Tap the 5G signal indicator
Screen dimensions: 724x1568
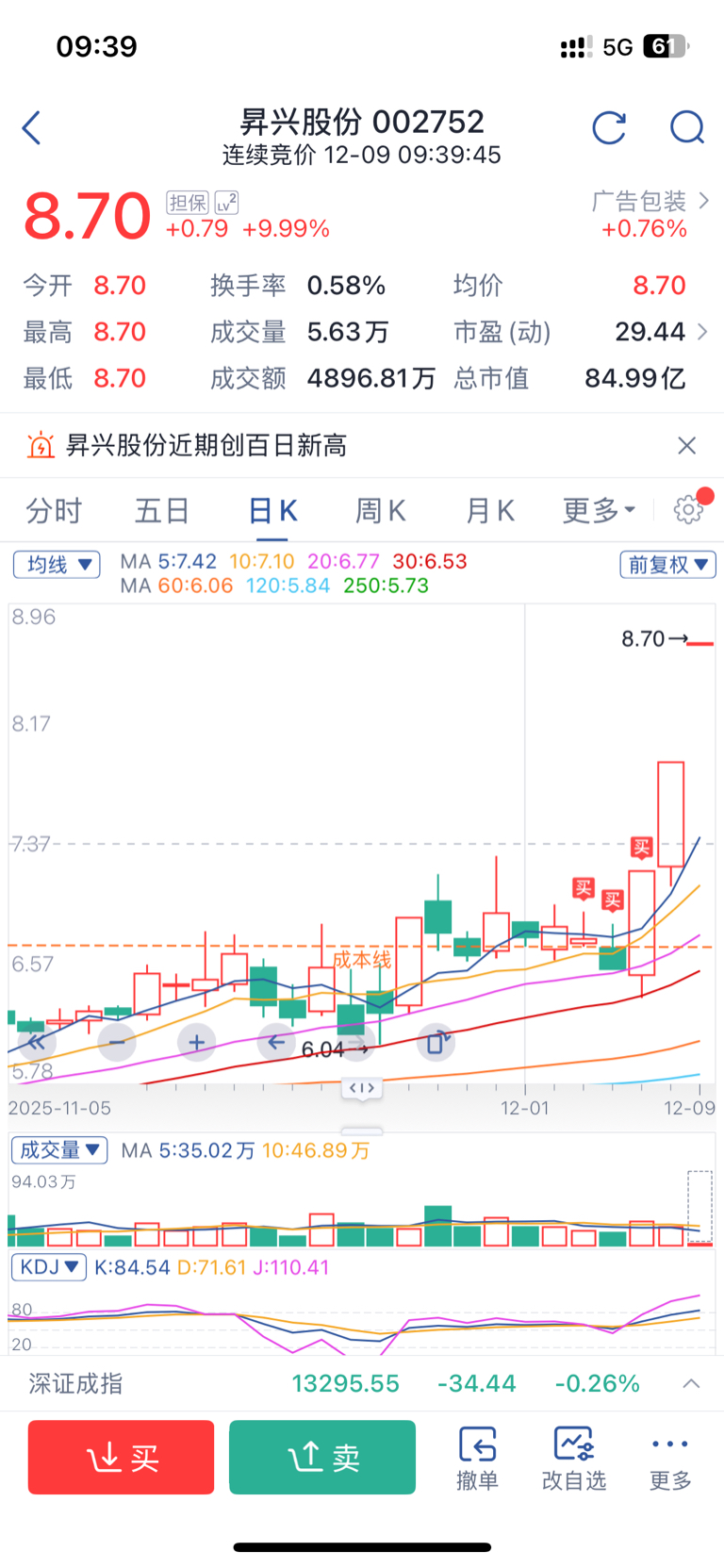point(617,47)
